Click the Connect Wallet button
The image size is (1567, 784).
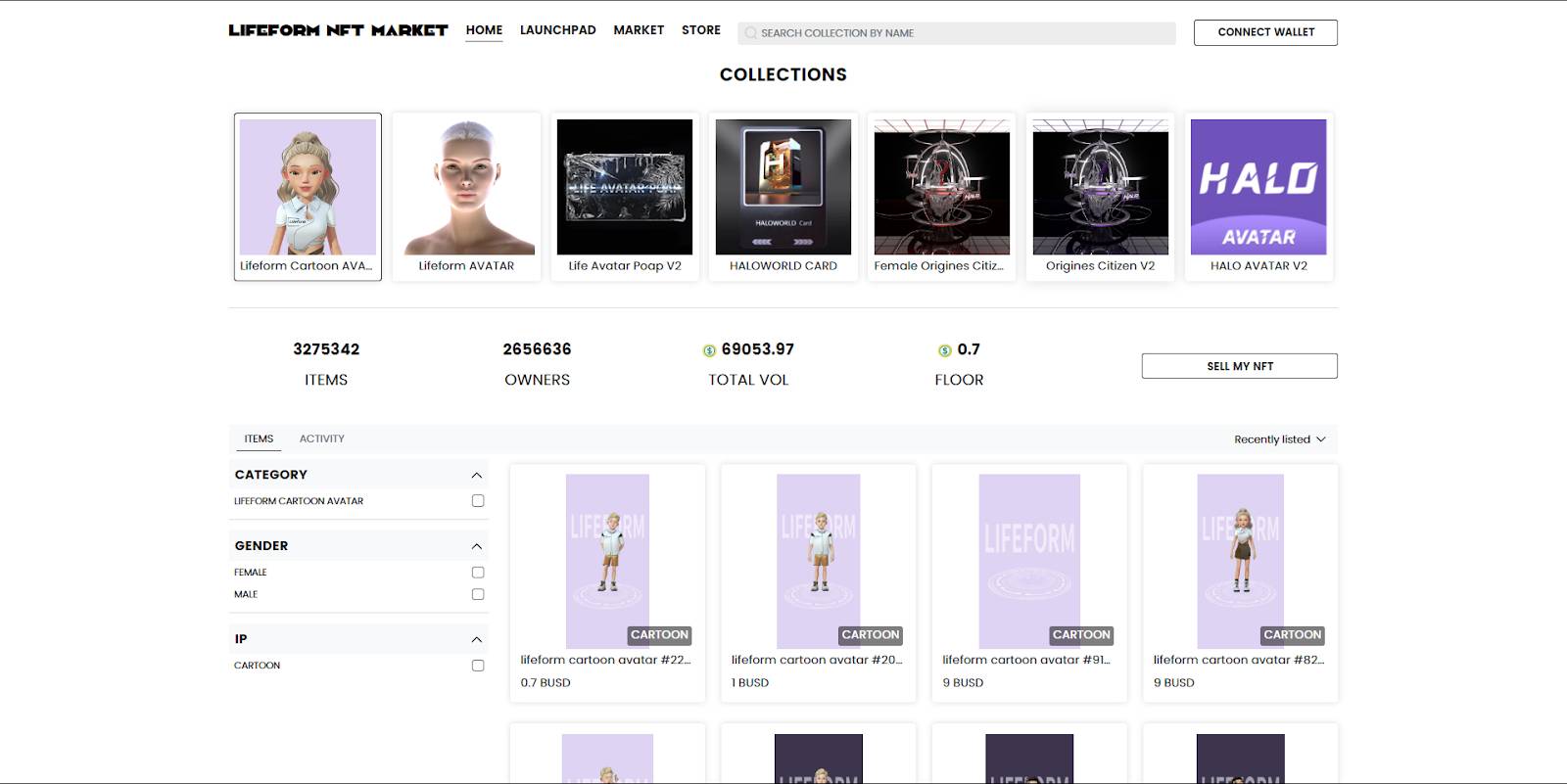(x=1265, y=32)
